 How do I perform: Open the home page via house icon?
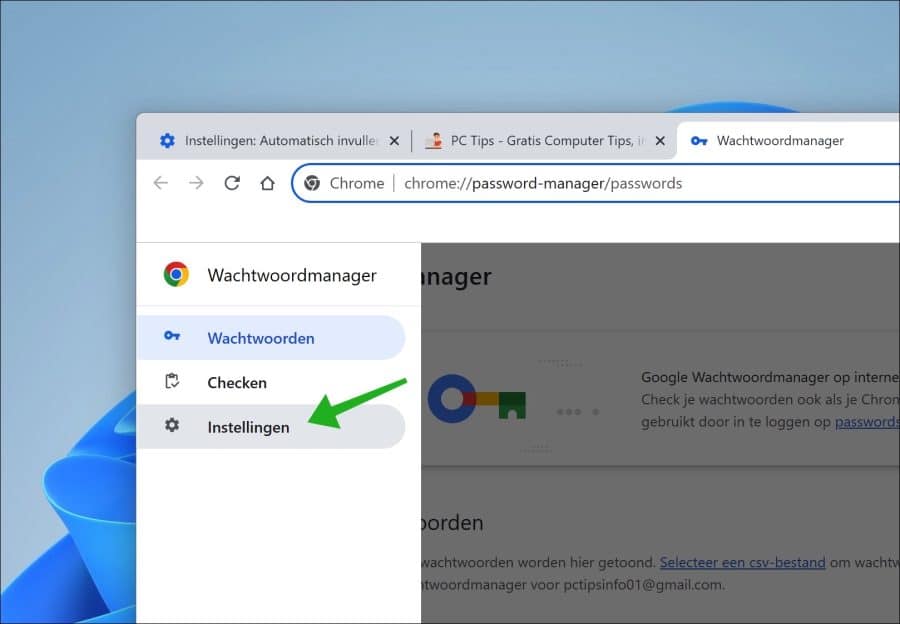click(x=267, y=183)
